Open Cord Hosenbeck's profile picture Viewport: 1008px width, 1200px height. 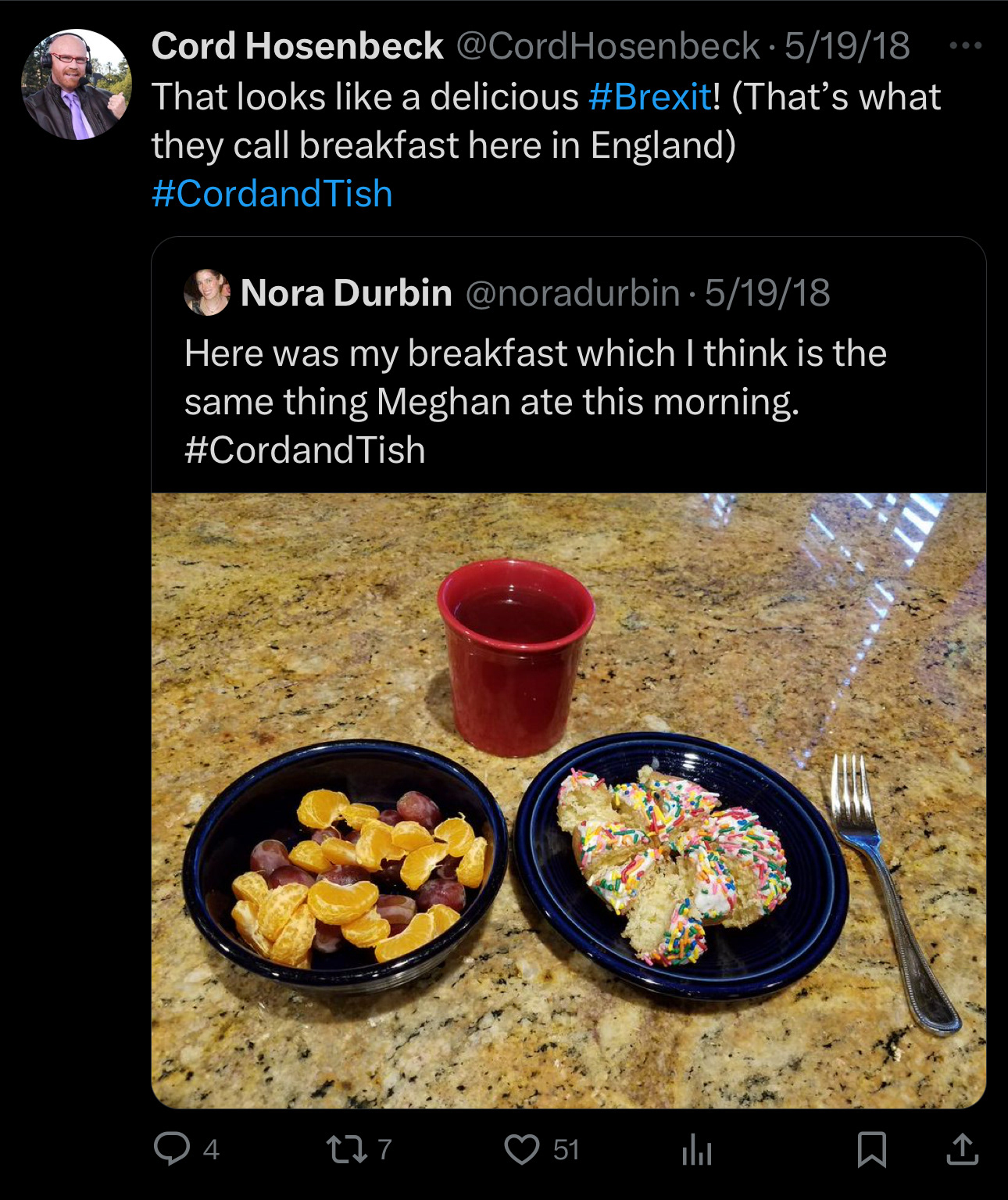[x=77, y=84]
